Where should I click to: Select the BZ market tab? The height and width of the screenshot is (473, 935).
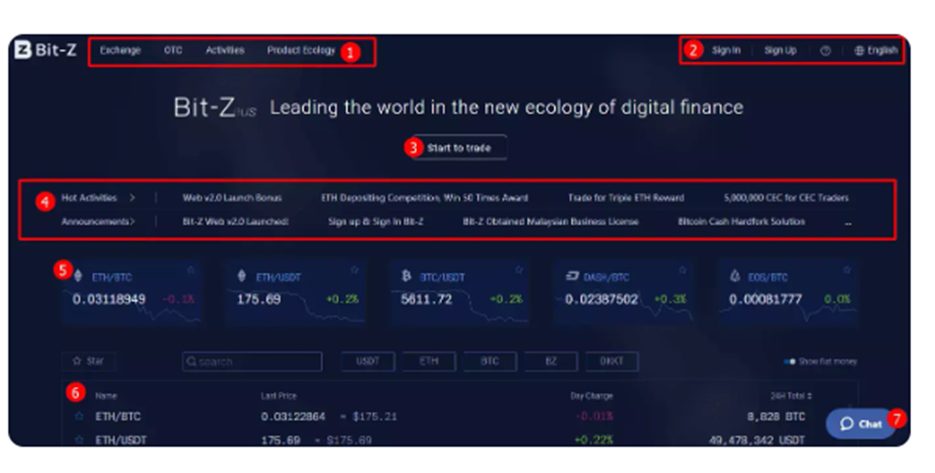click(x=551, y=361)
